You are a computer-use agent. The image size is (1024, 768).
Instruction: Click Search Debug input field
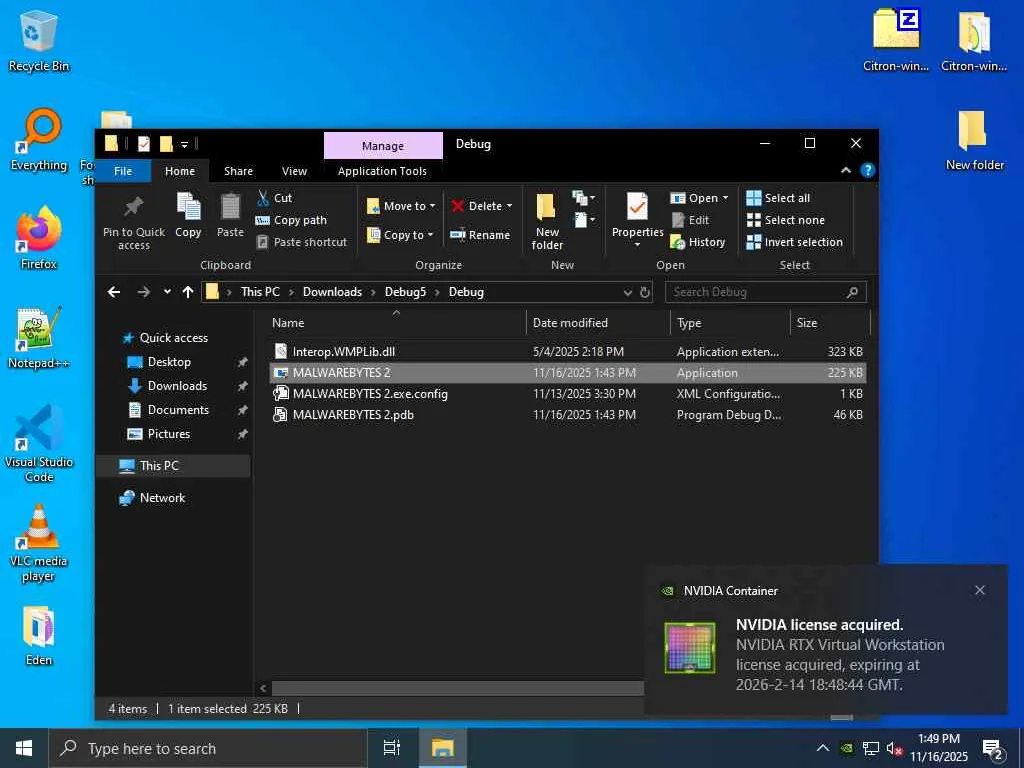point(765,292)
